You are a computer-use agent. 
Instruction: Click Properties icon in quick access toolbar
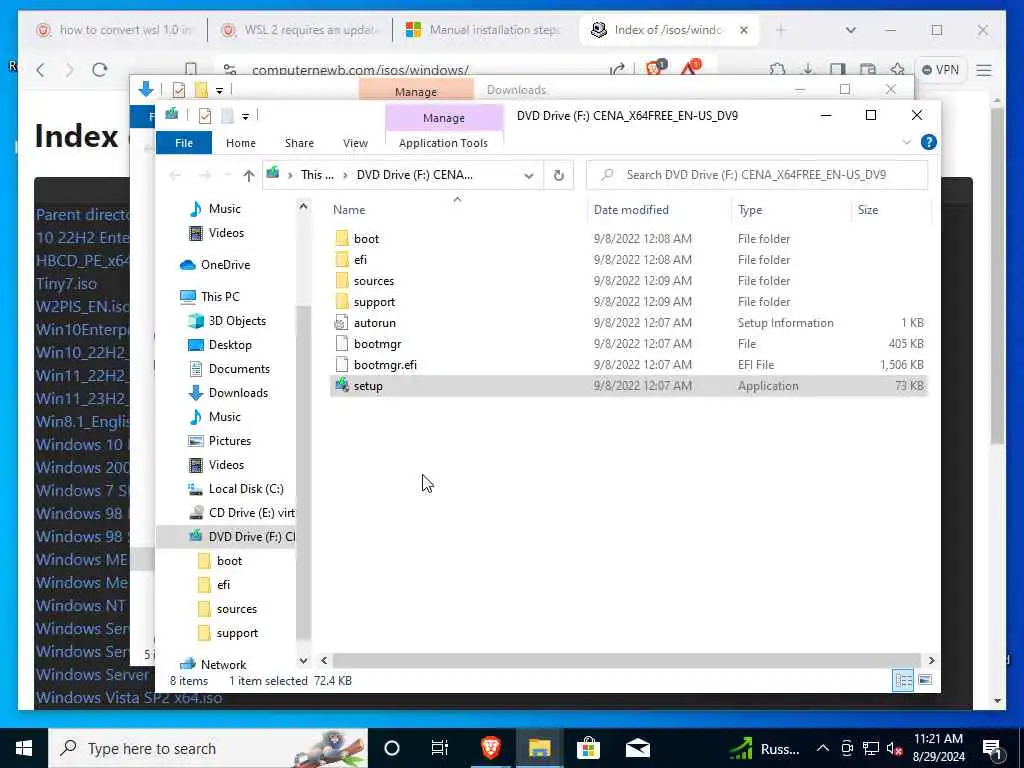coord(204,116)
